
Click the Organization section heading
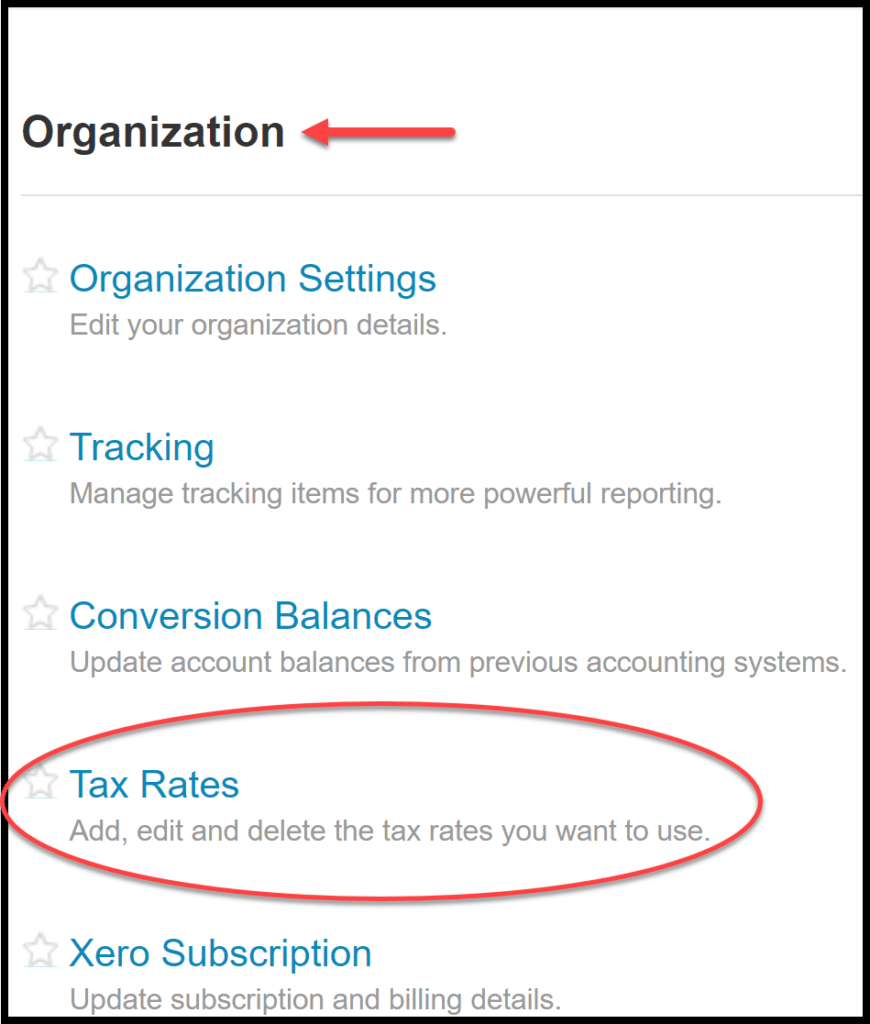pyautogui.click(x=153, y=132)
